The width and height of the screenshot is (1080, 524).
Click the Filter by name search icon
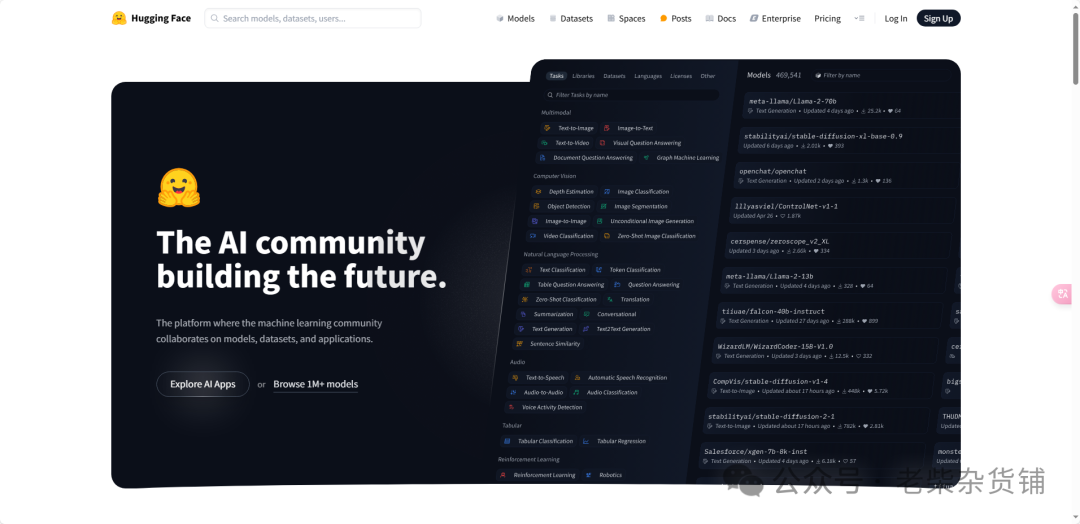(818, 76)
